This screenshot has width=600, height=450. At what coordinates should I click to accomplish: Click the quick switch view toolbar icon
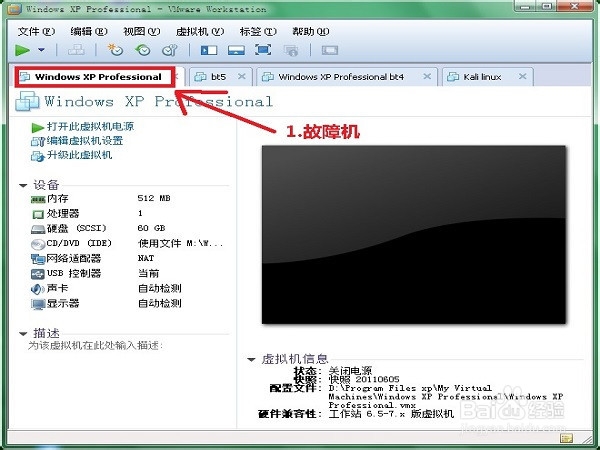pyautogui.click(x=236, y=50)
